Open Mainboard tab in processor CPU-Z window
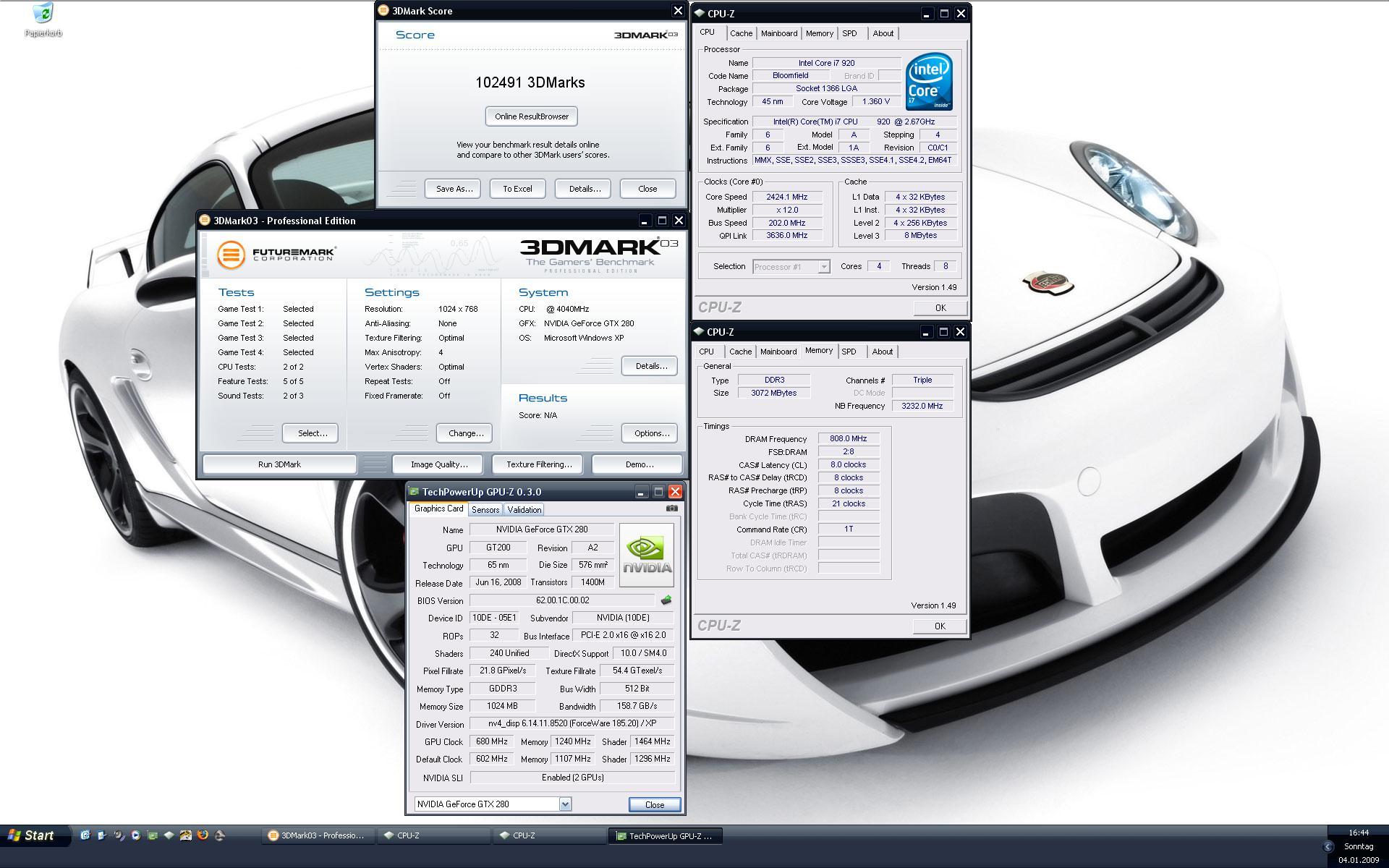Image resolution: width=1389 pixels, height=868 pixels. click(x=779, y=33)
